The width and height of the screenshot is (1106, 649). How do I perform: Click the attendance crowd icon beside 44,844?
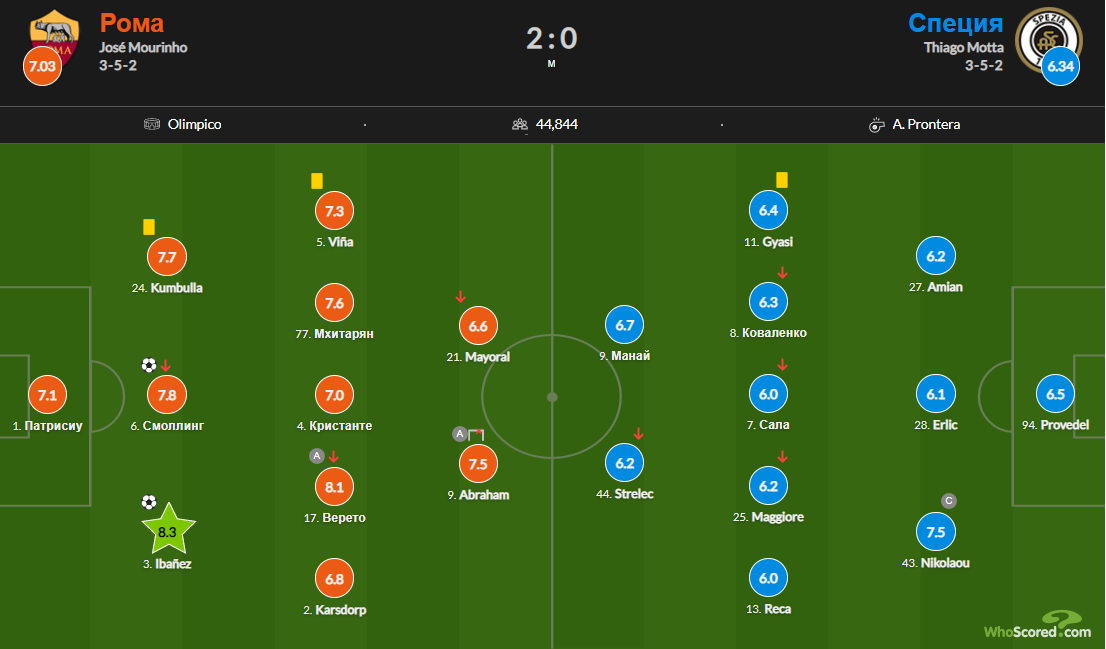520,125
